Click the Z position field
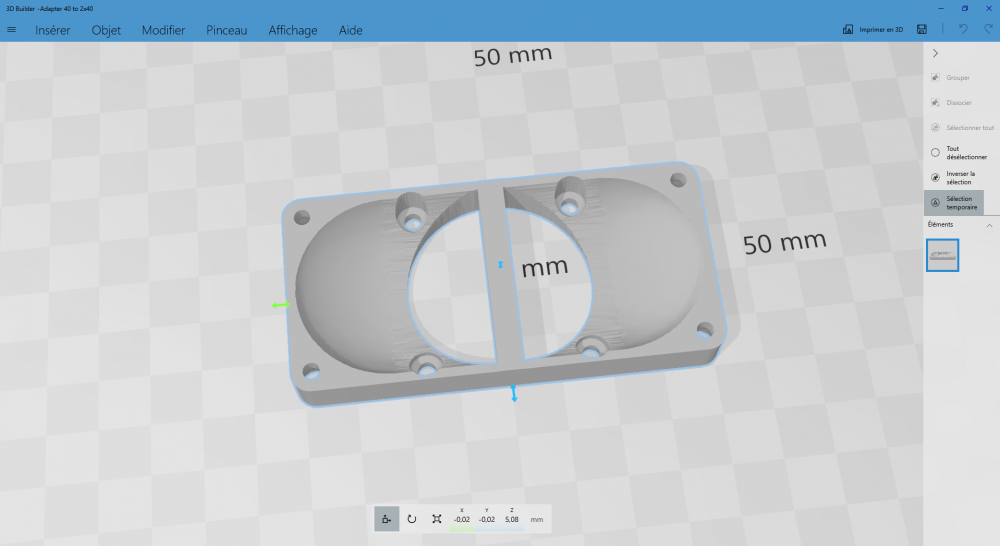This screenshot has width=1000, height=546. tap(511, 518)
